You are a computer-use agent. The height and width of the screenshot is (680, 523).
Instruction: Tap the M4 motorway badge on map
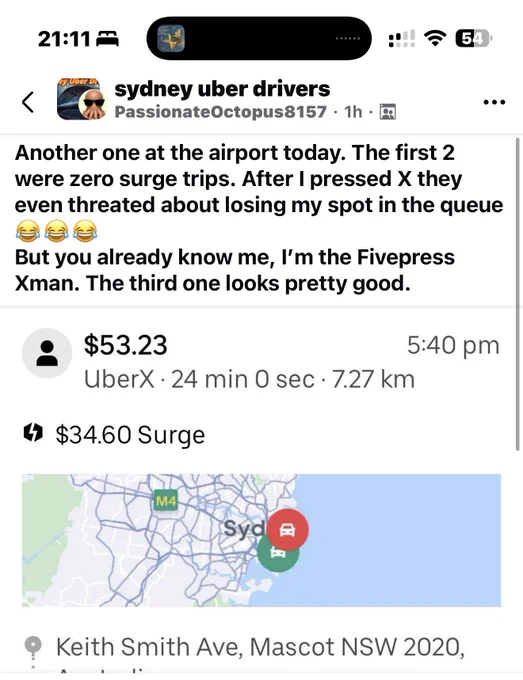click(166, 501)
